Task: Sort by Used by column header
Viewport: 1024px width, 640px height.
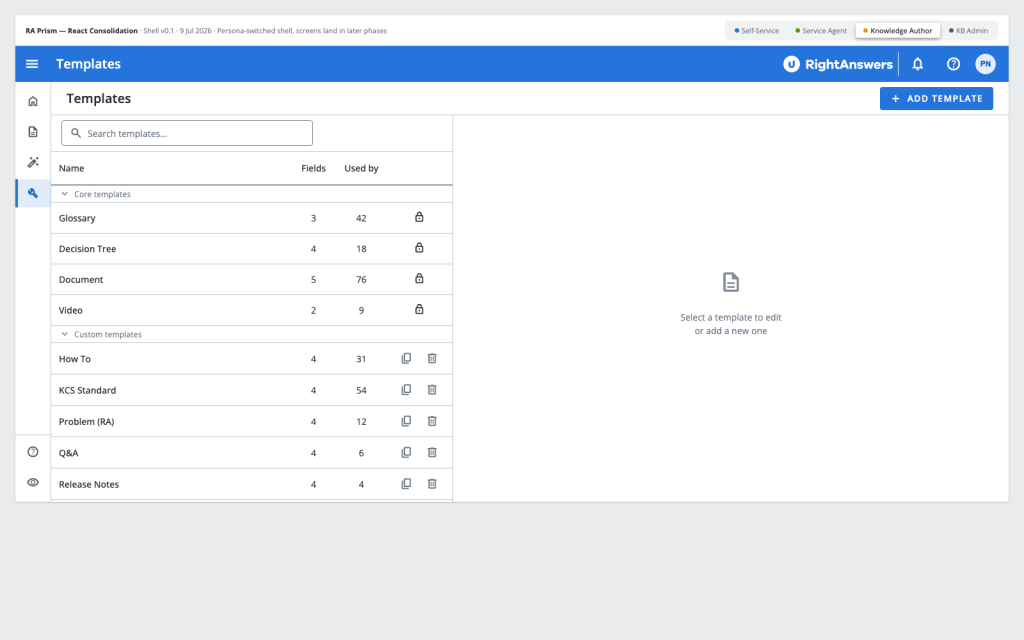Action: tap(361, 168)
